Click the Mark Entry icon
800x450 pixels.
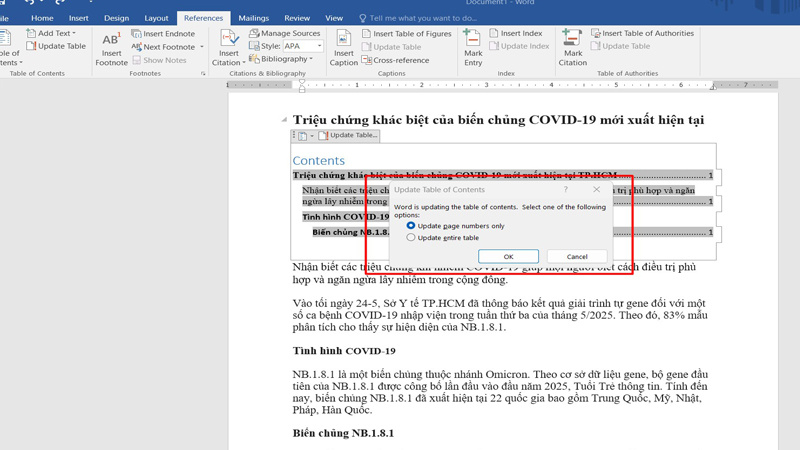(471, 38)
